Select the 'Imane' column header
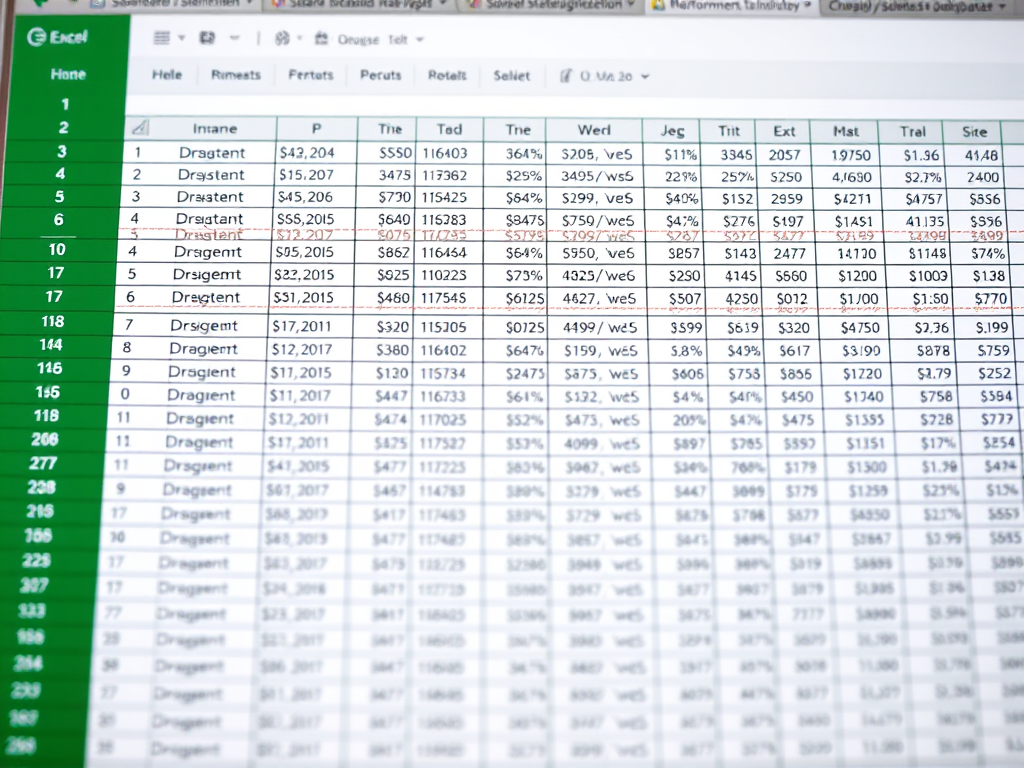Image resolution: width=1024 pixels, height=768 pixels. pos(214,129)
